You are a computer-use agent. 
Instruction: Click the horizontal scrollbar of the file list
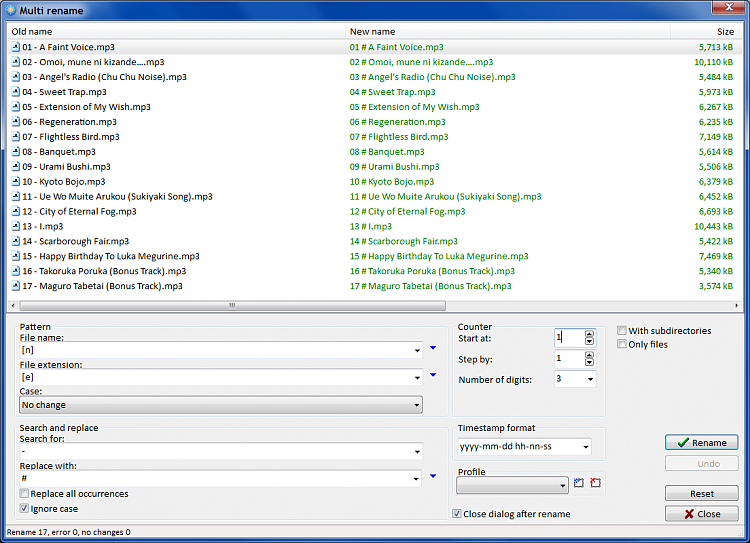230,306
